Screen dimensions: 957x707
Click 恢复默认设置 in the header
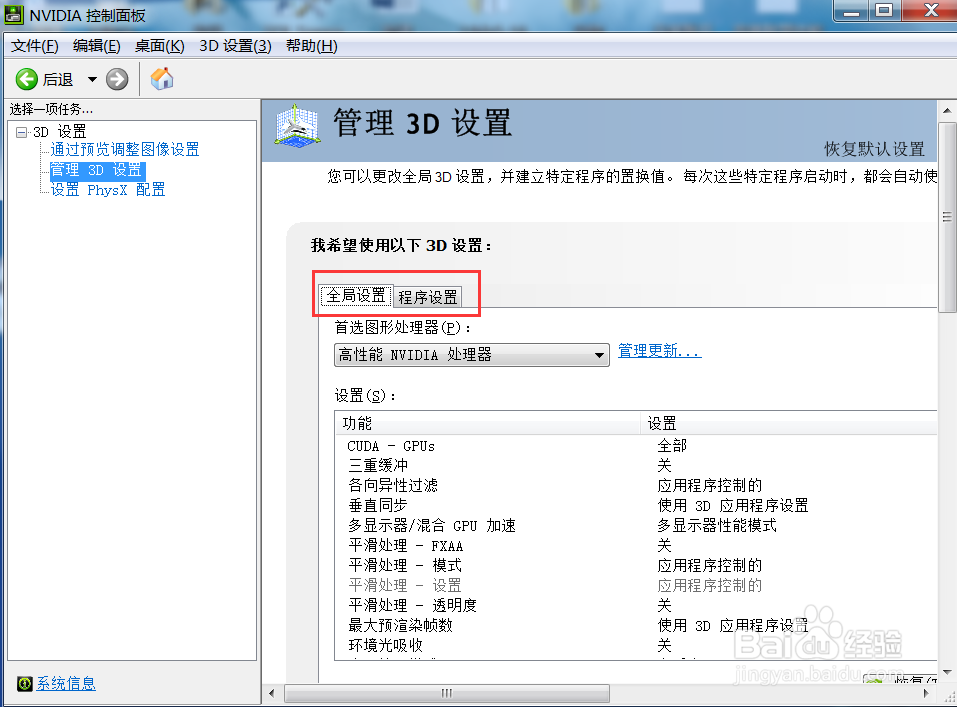click(x=874, y=149)
